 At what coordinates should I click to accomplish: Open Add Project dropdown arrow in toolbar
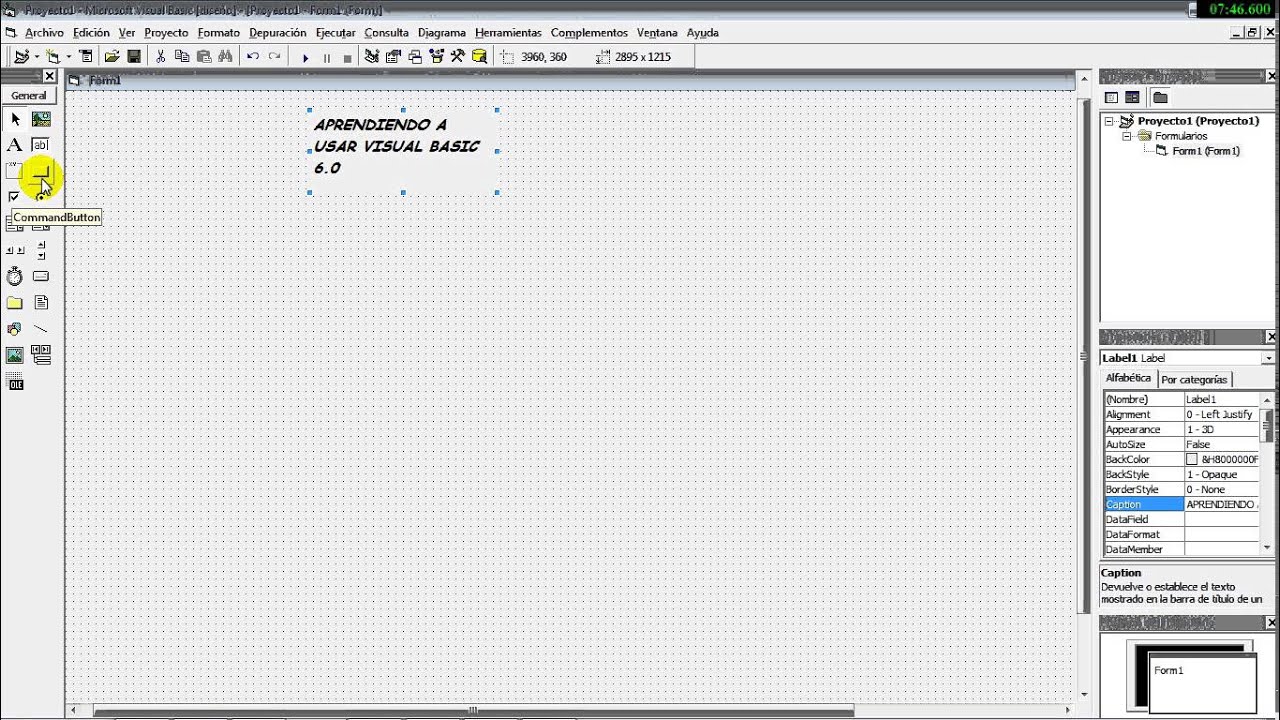coord(36,57)
